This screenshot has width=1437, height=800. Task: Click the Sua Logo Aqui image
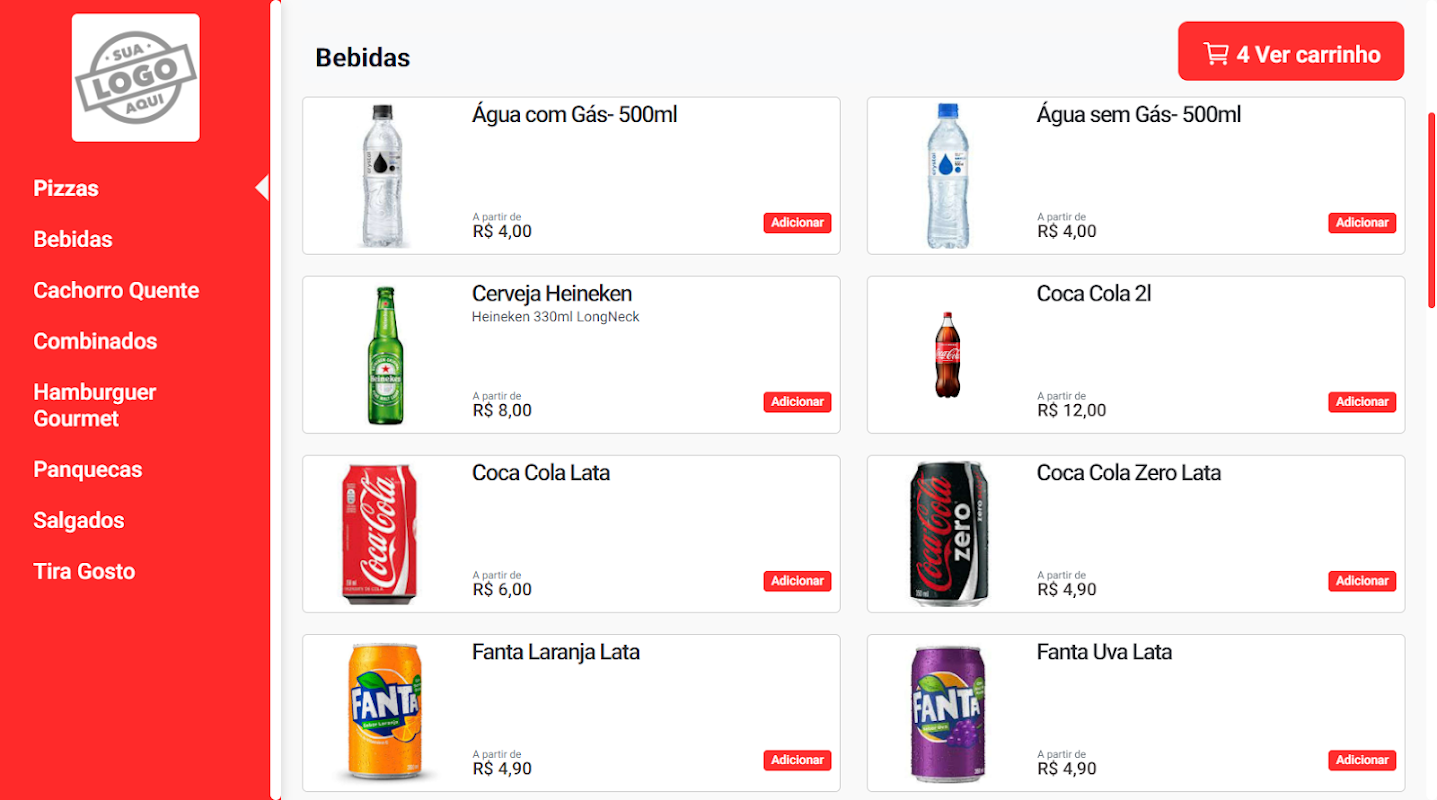135,78
